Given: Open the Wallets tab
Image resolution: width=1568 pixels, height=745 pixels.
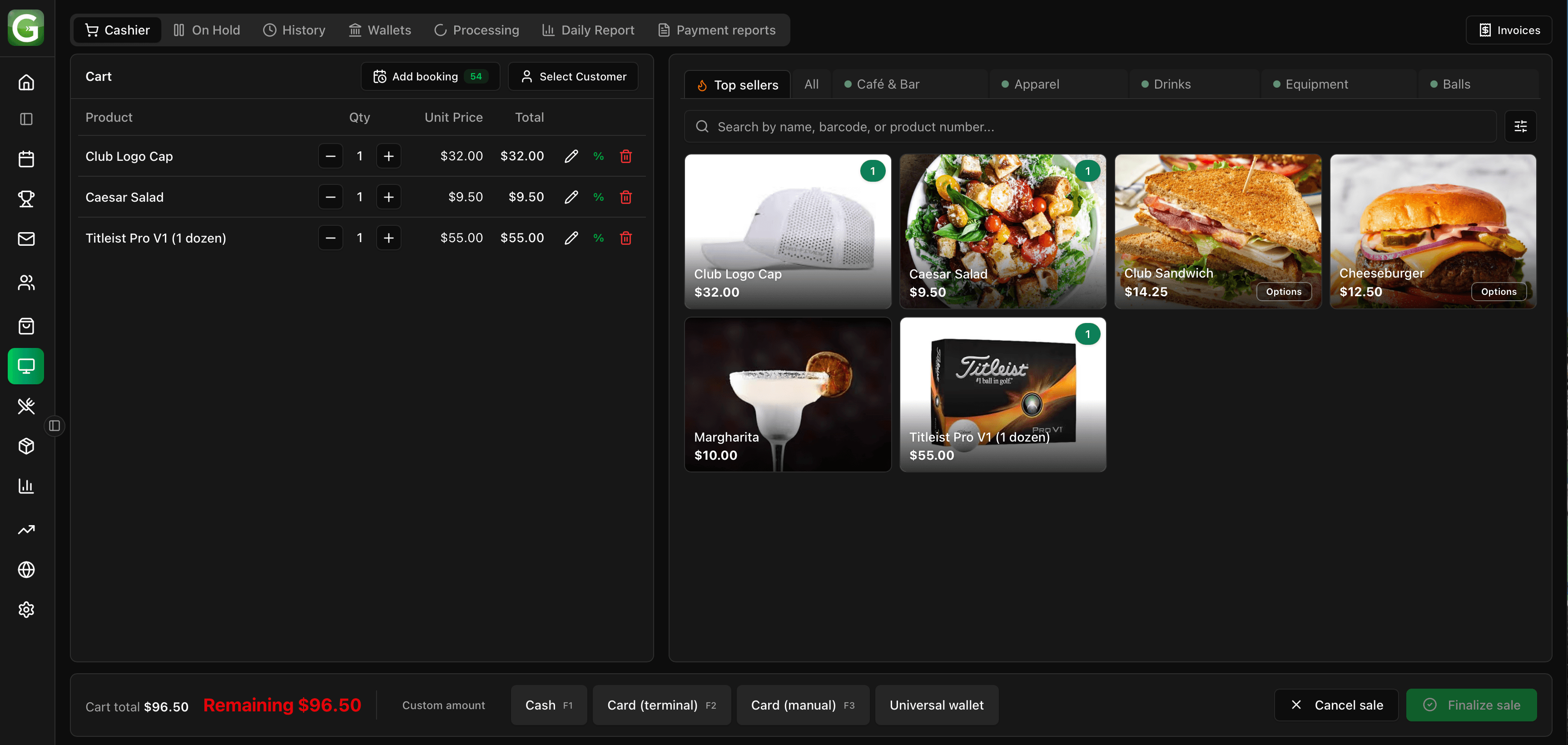Looking at the screenshot, I should point(380,30).
